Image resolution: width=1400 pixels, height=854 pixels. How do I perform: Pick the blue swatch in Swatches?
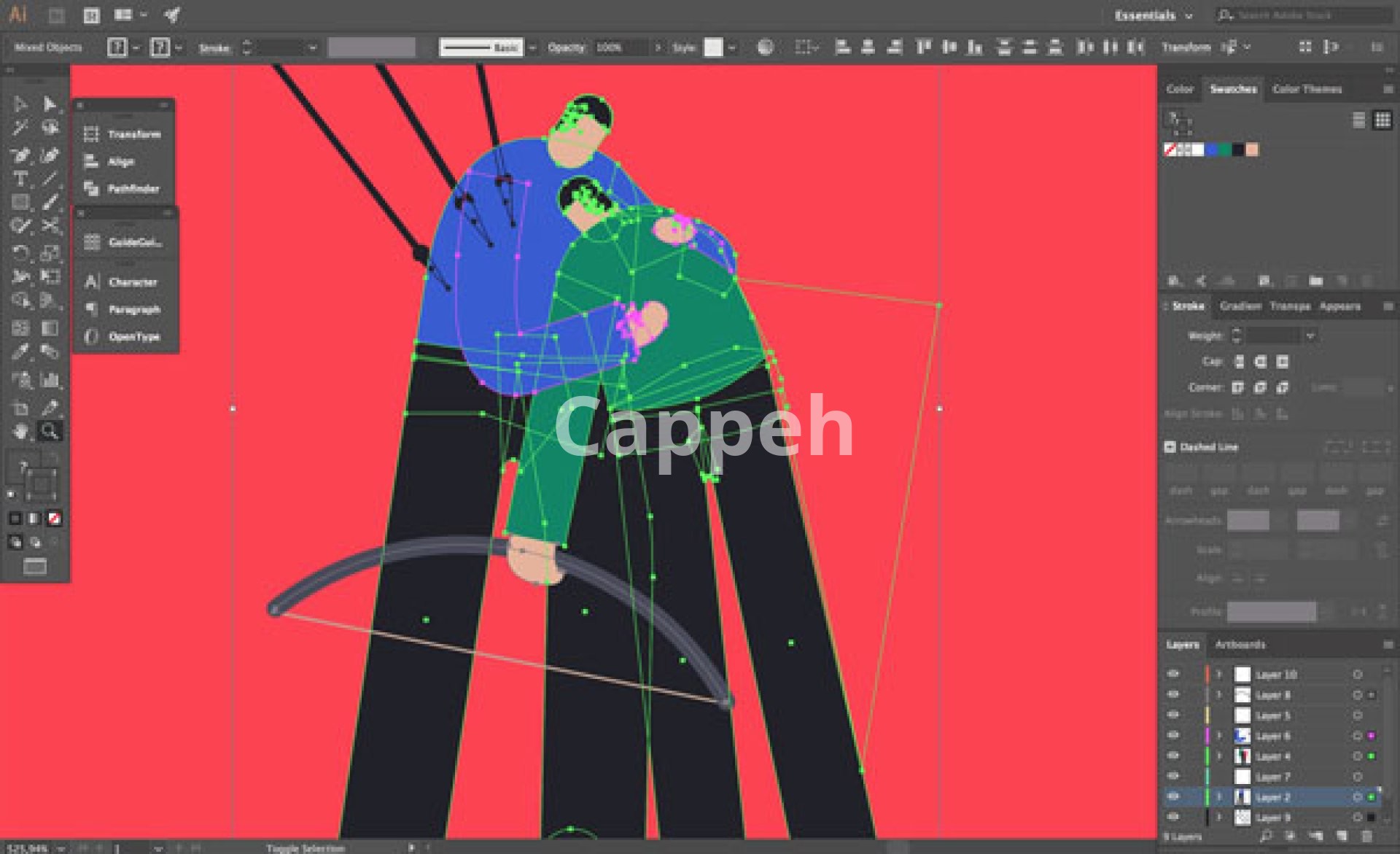pyautogui.click(x=1212, y=150)
